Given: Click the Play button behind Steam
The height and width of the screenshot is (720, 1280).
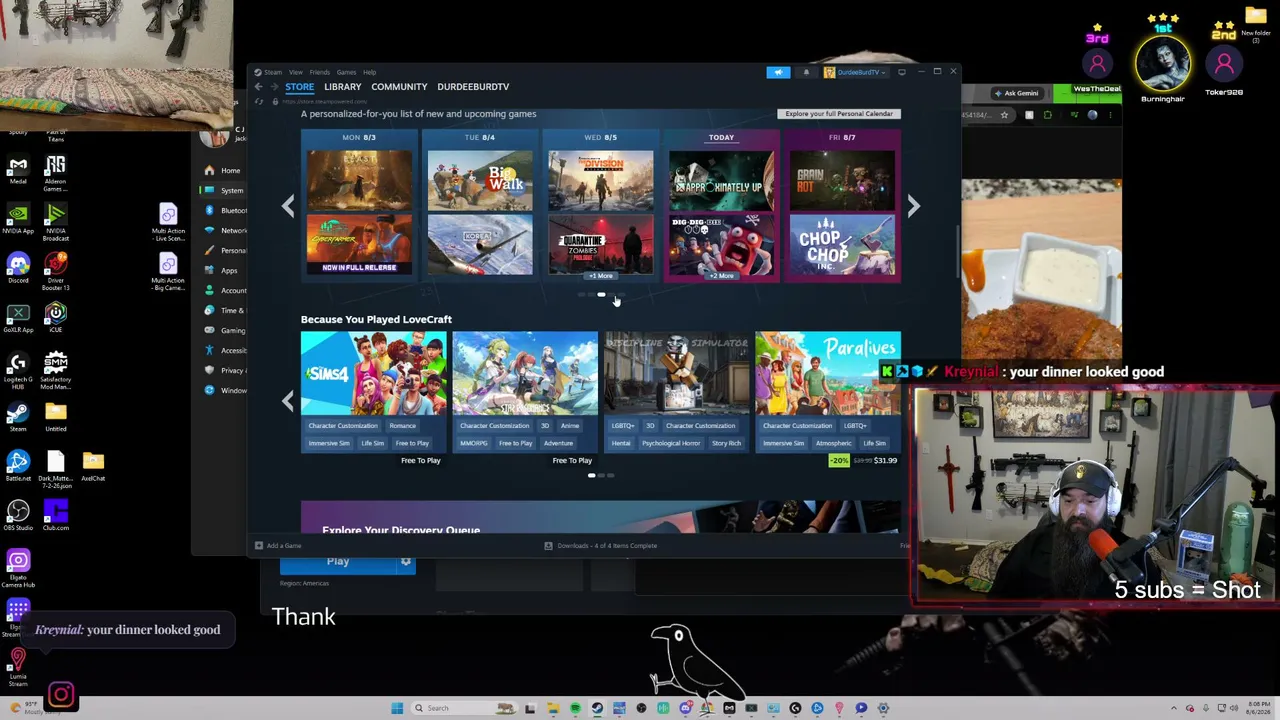Looking at the screenshot, I should click(338, 562).
